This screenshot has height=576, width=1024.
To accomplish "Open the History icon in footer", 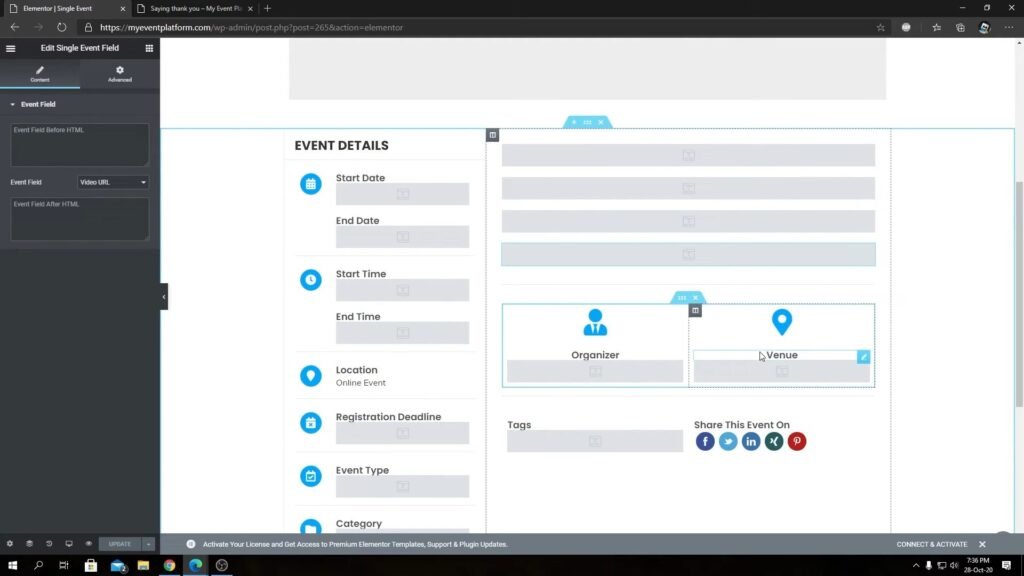I will point(49,544).
